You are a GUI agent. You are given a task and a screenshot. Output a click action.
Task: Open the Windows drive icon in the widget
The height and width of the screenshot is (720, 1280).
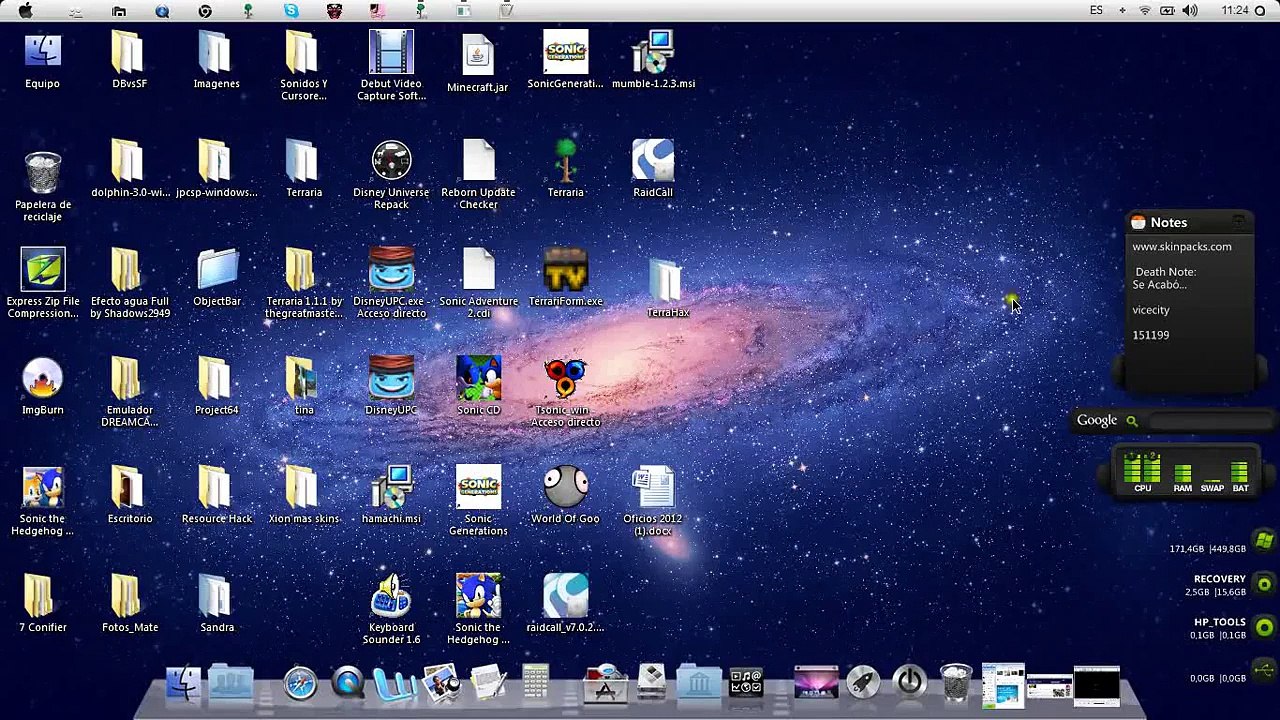pyautogui.click(x=1265, y=541)
